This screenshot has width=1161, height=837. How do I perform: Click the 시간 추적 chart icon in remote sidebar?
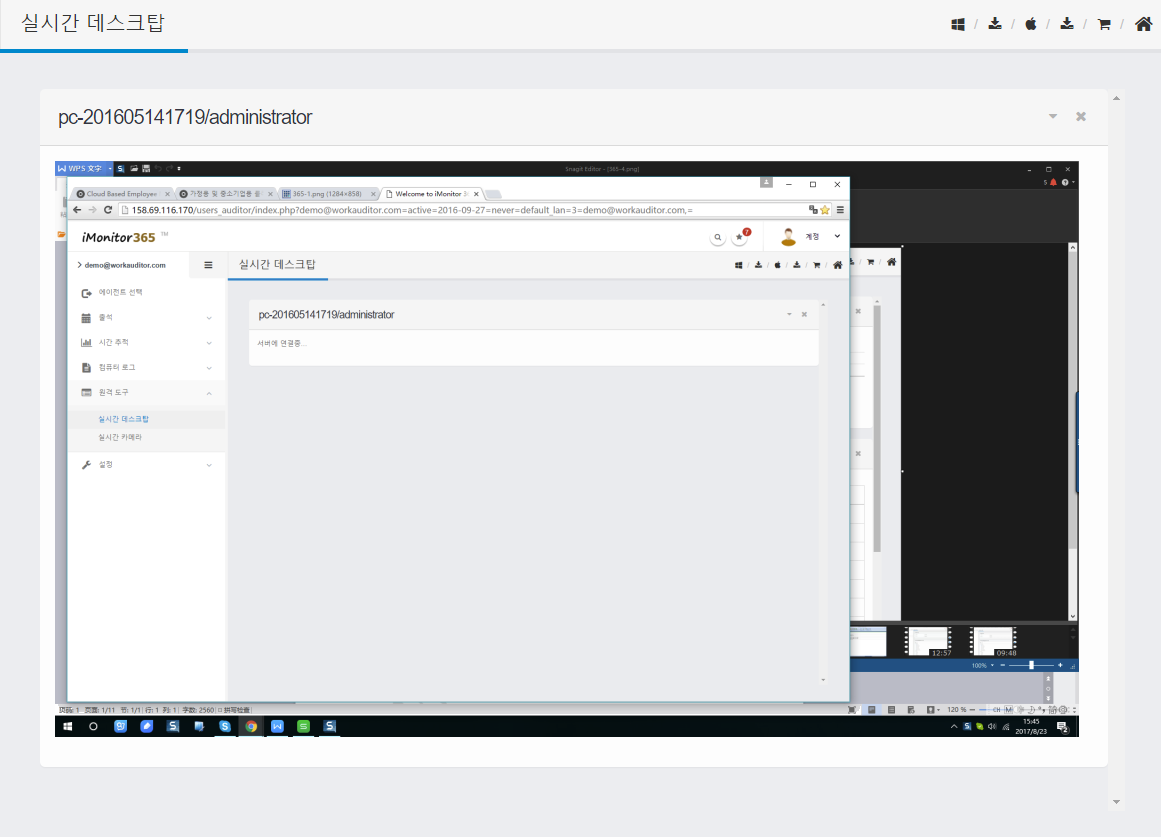[86, 342]
